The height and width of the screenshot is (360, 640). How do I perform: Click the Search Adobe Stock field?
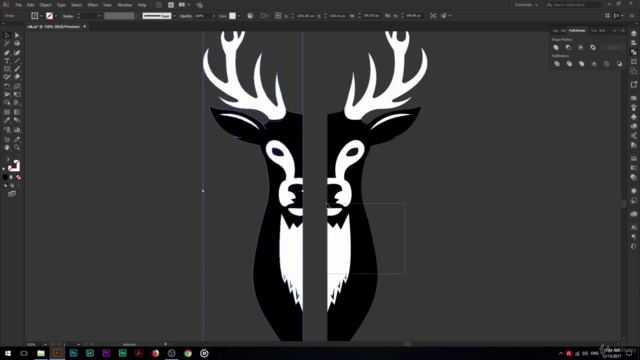click(573, 5)
